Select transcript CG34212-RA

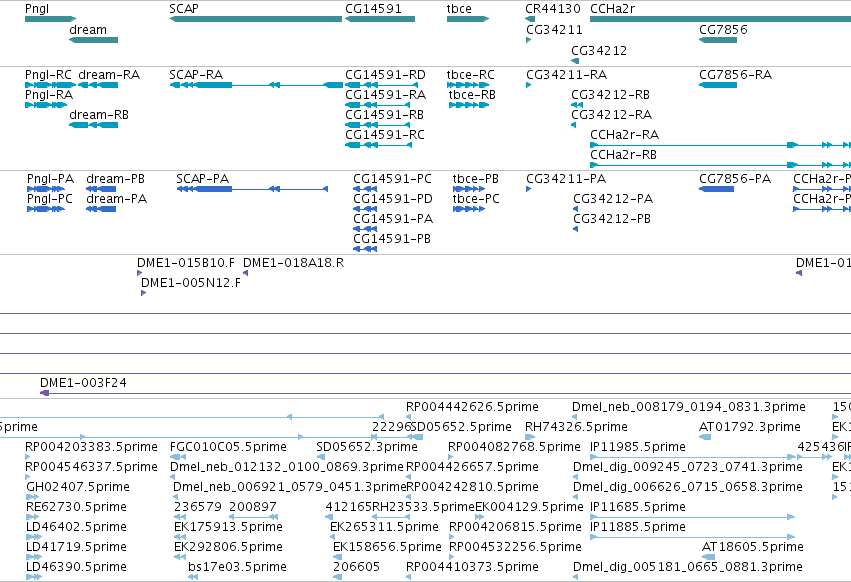[612, 115]
